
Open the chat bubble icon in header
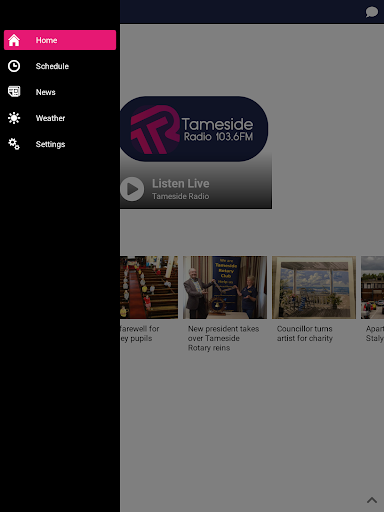click(372, 12)
